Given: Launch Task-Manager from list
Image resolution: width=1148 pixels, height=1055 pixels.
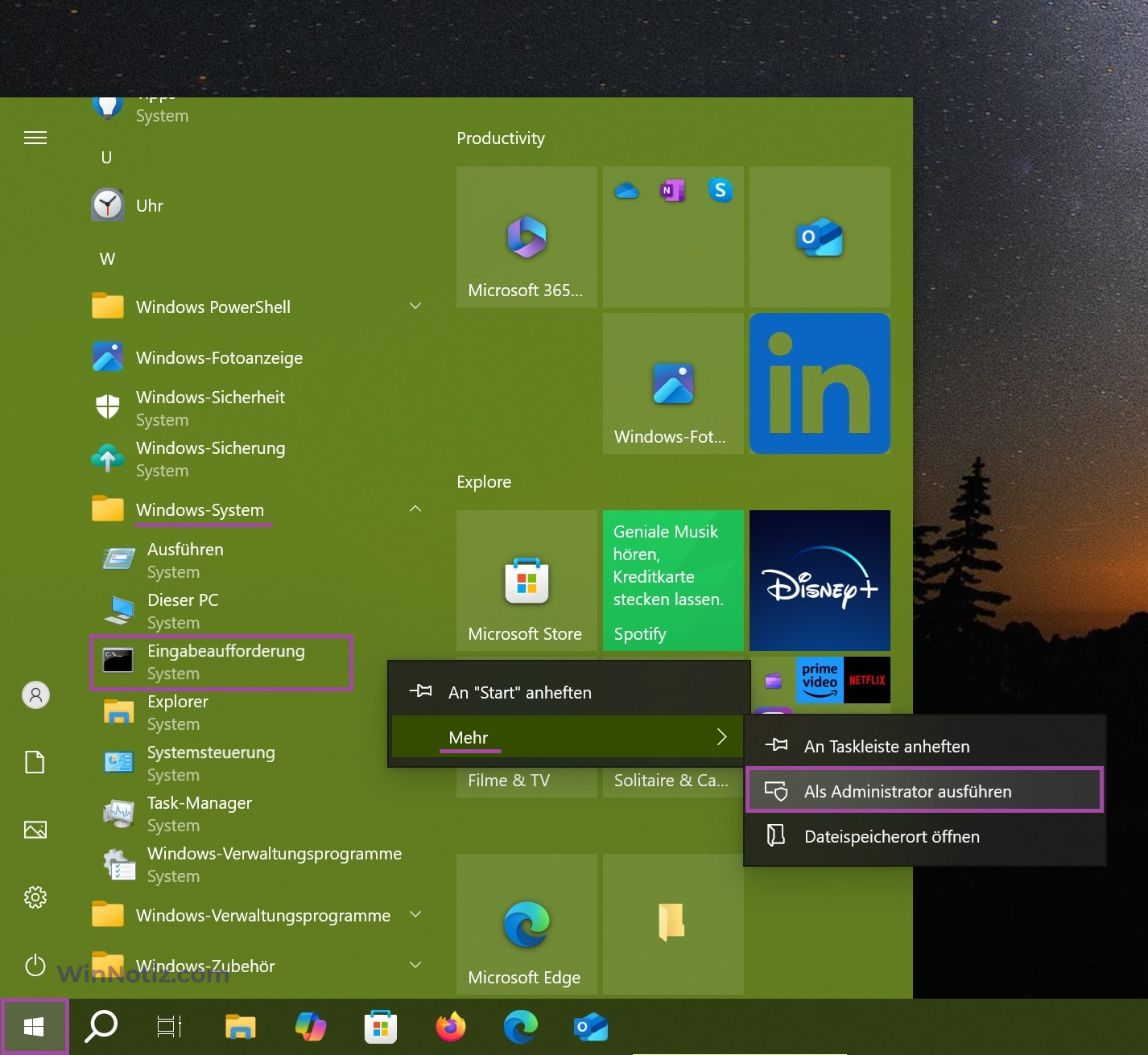Looking at the screenshot, I should point(258,814).
